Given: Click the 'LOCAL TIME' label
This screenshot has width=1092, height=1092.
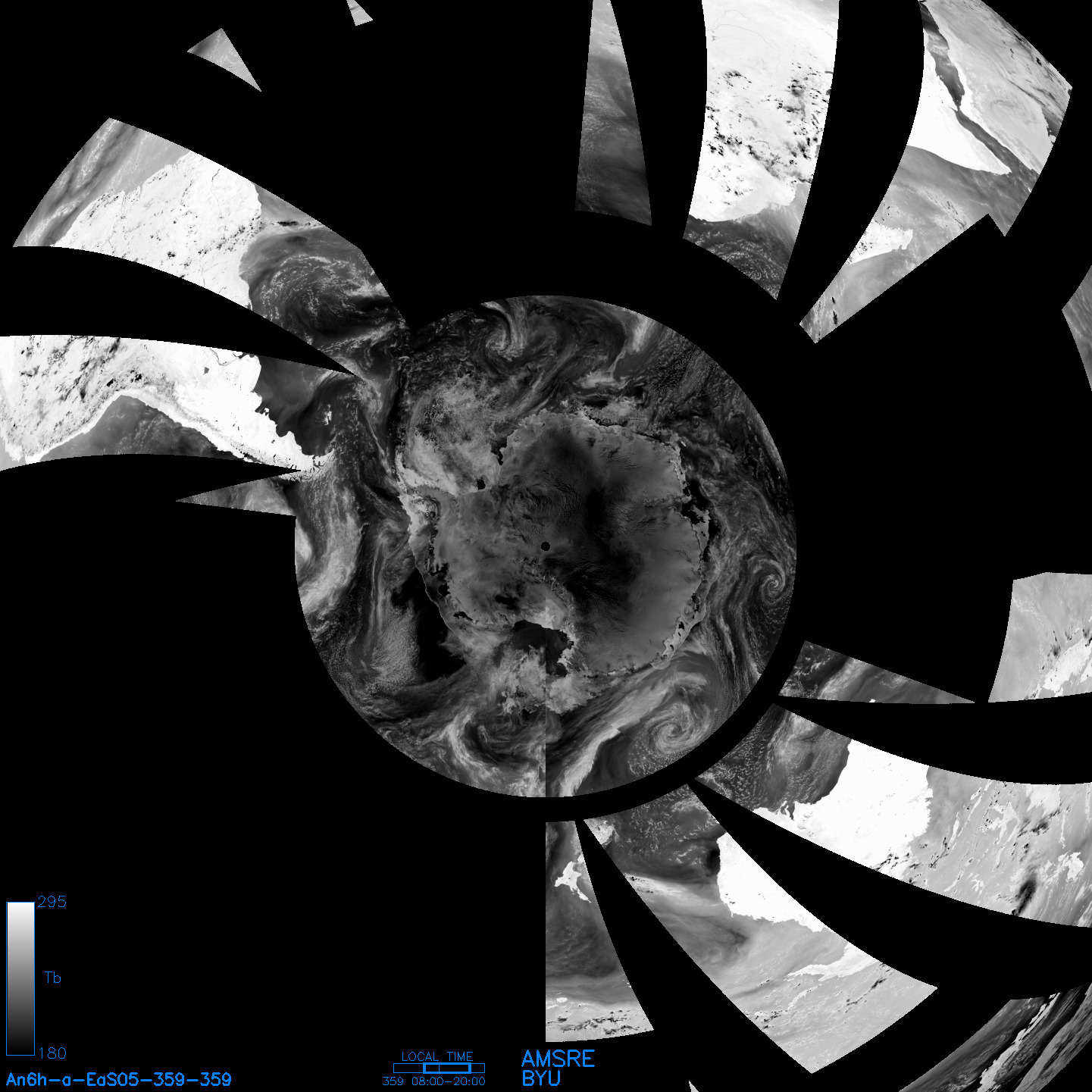Looking at the screenshot, I should (437, 1056).
